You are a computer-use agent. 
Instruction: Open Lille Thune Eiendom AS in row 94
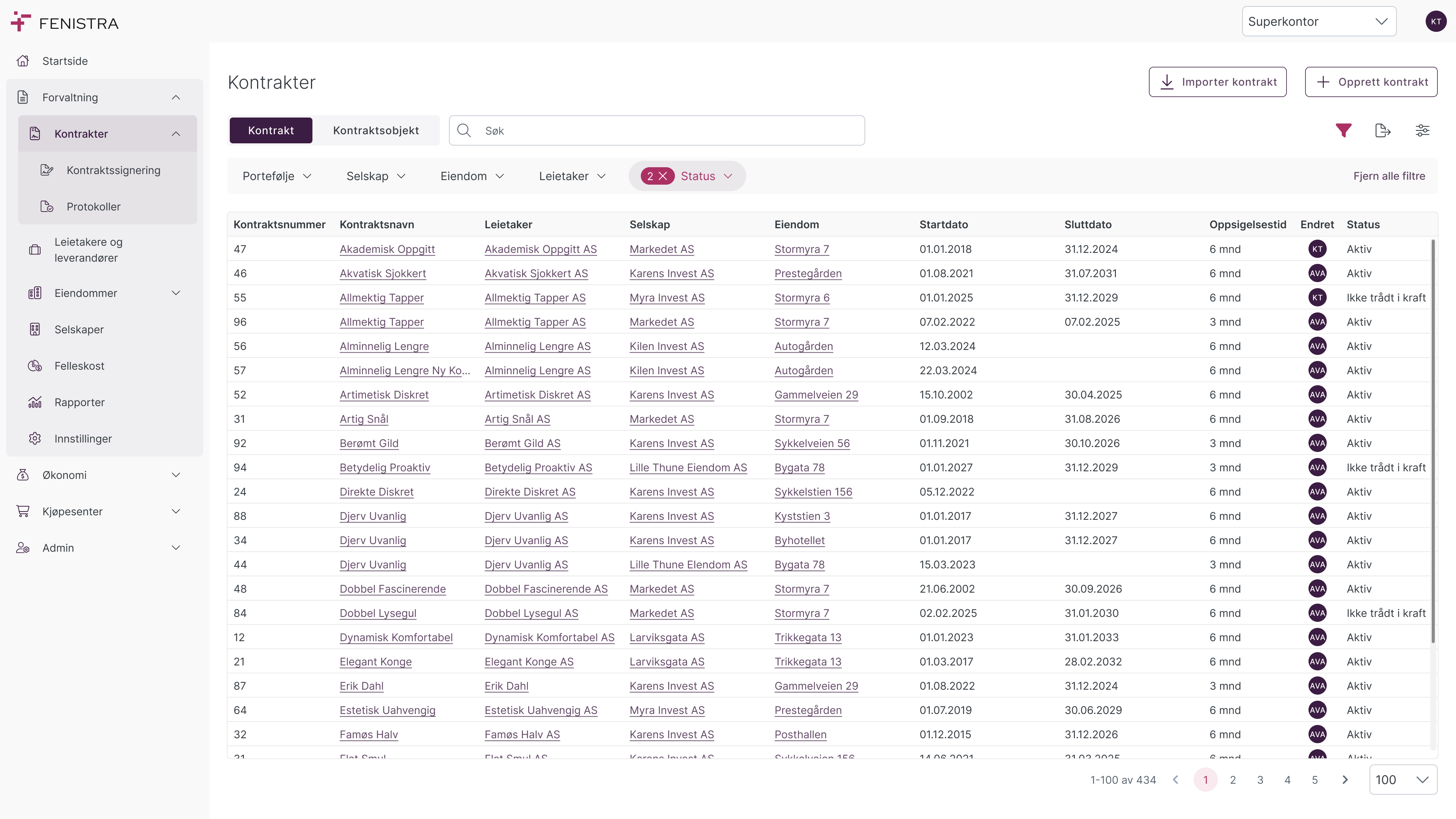coord(688,468)
